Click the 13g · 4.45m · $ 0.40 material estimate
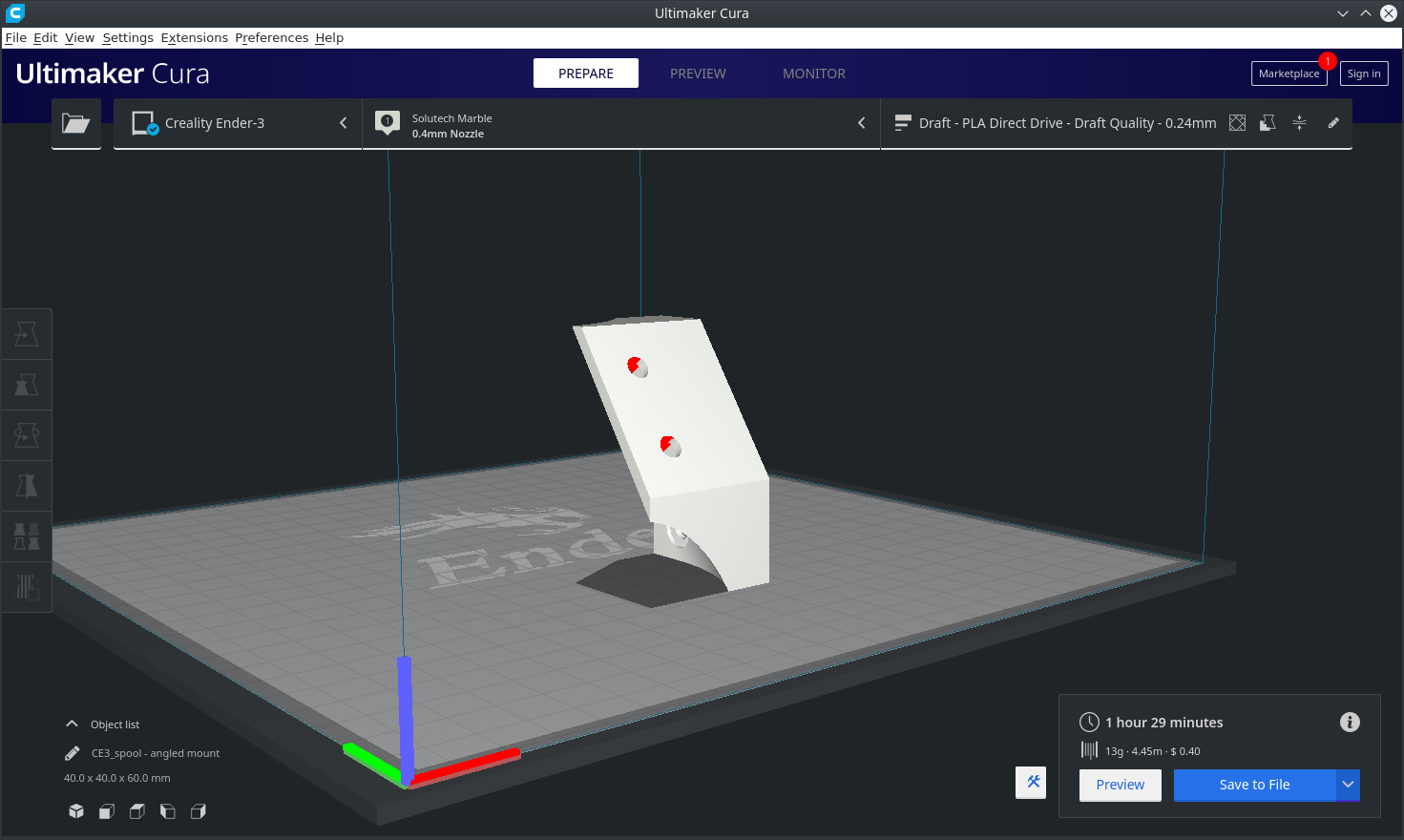 point(1153,751)
